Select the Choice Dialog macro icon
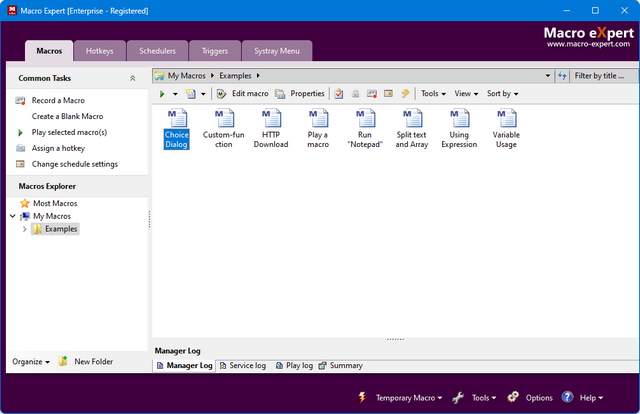This screenshot has height=414, width=640. pyautogui.click(x=177, y=129)
